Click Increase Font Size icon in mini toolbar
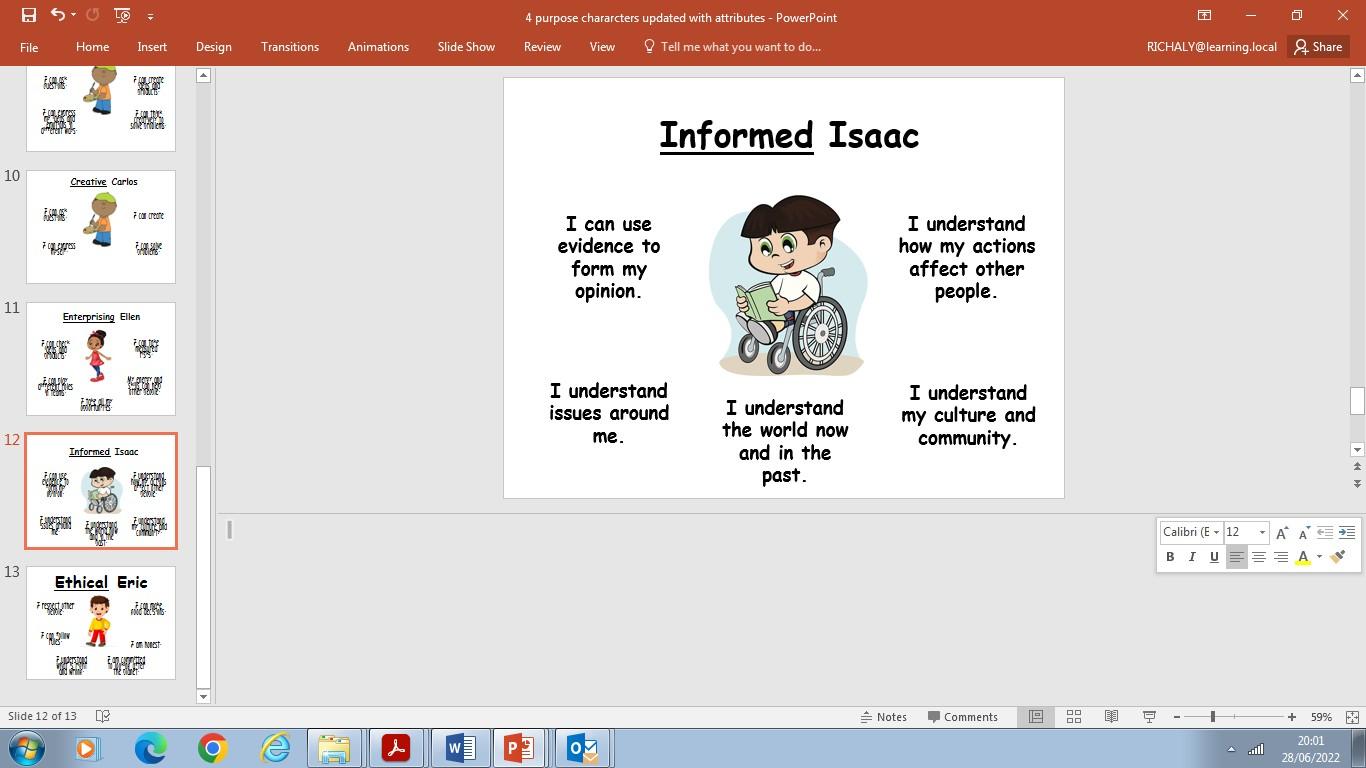The height and width of the screenshot is (768, 1366). click(x=1282, y=533)
